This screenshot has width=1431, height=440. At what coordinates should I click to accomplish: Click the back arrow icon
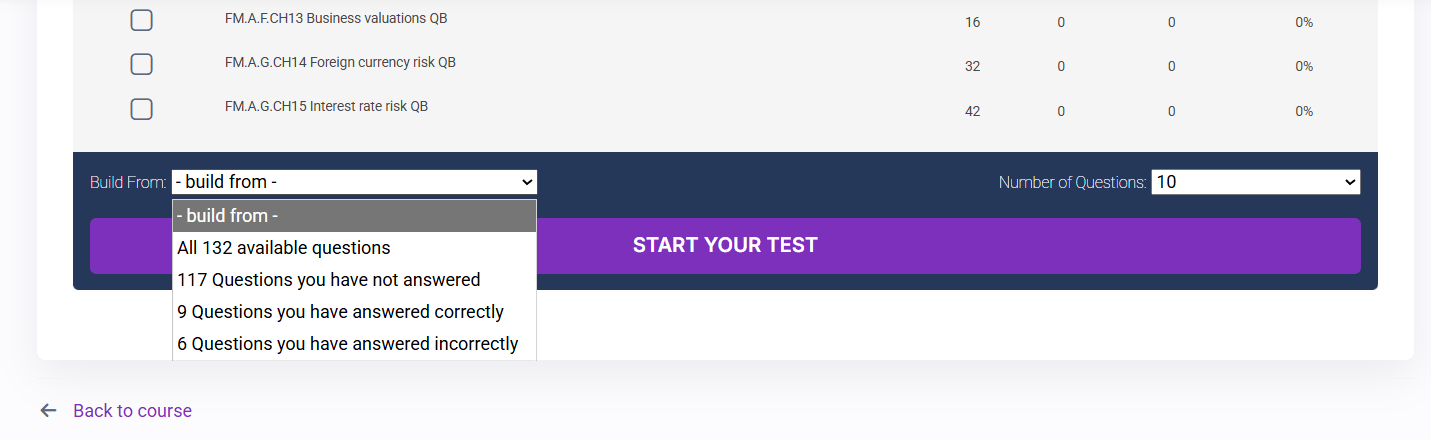tap(48, 411)
